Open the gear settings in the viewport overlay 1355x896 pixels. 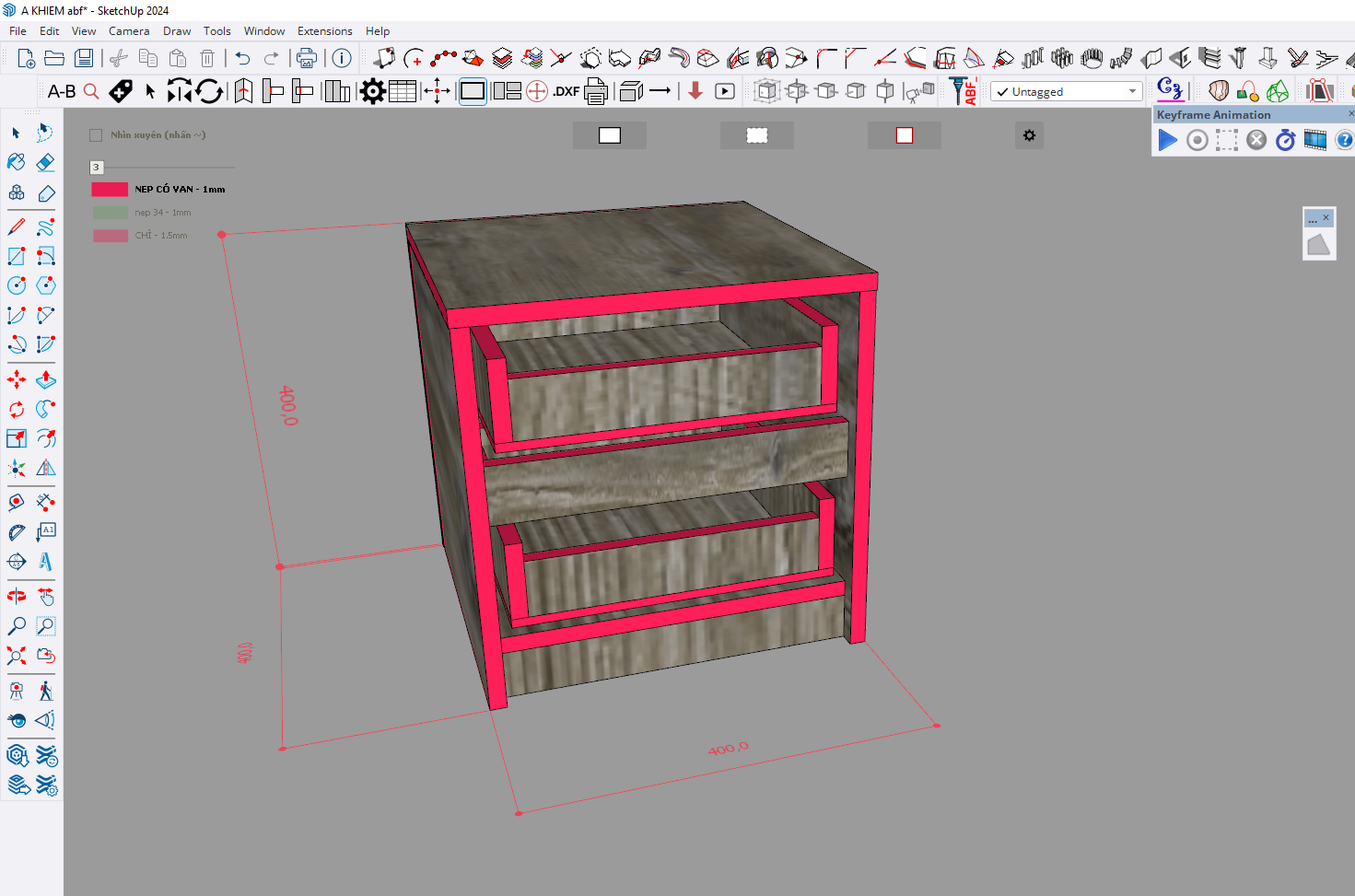click(1029, 135)
